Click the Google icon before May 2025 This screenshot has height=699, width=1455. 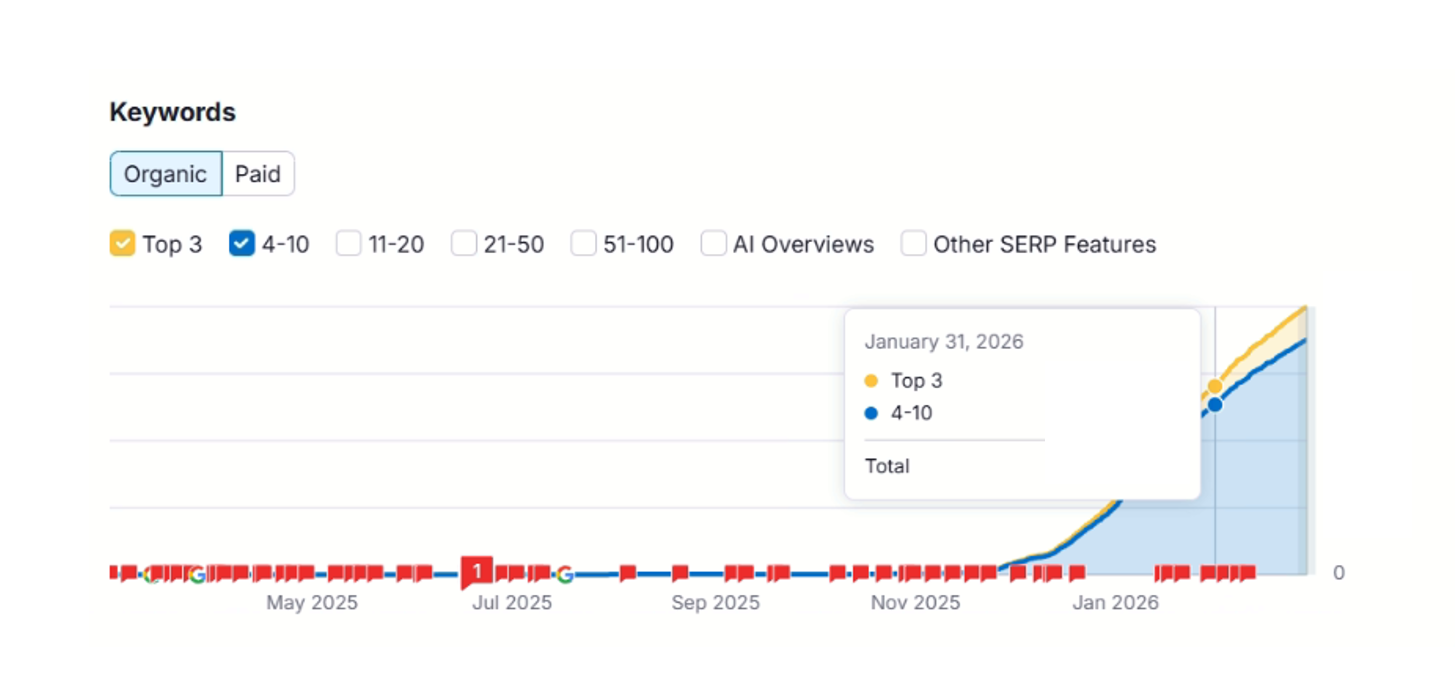[197, 574]
